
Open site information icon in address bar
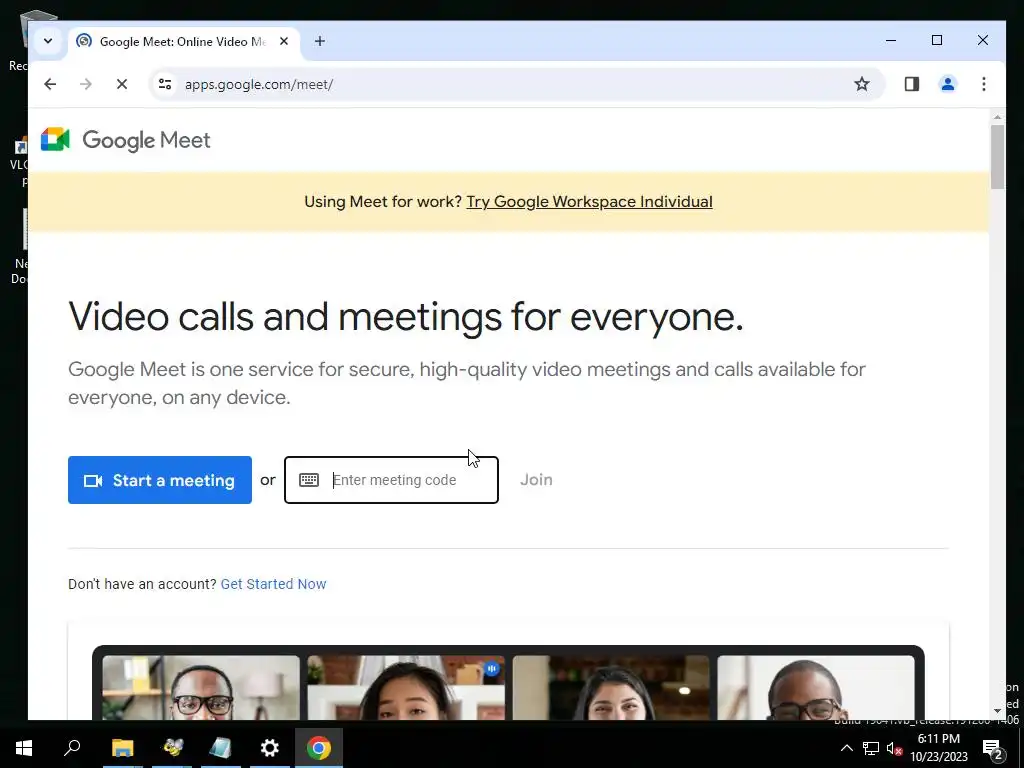165,84
